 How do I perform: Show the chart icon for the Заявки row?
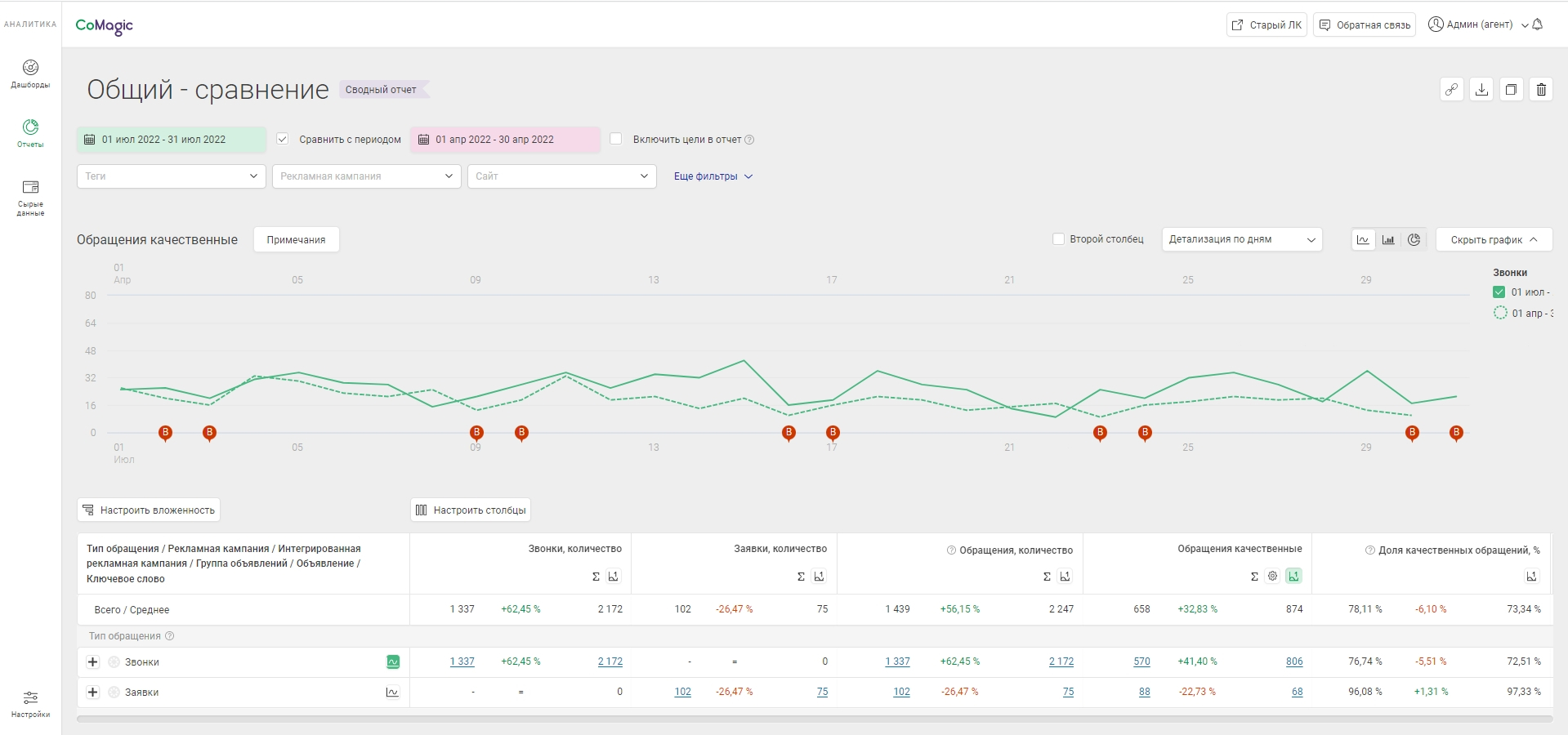392,693
